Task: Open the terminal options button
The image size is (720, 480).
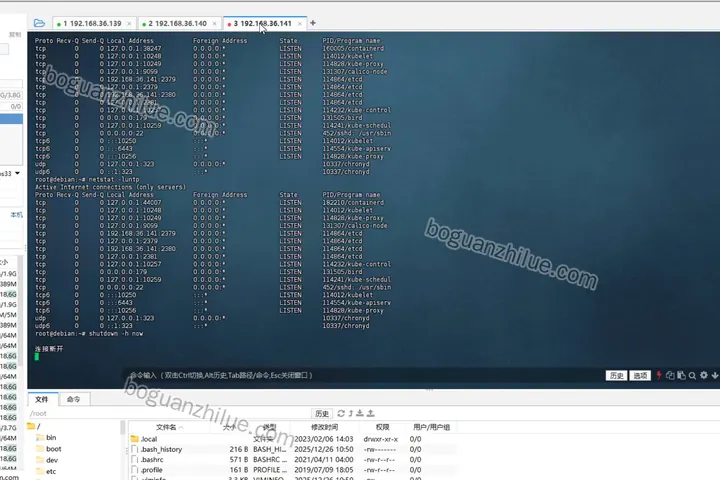Action: 640,376
